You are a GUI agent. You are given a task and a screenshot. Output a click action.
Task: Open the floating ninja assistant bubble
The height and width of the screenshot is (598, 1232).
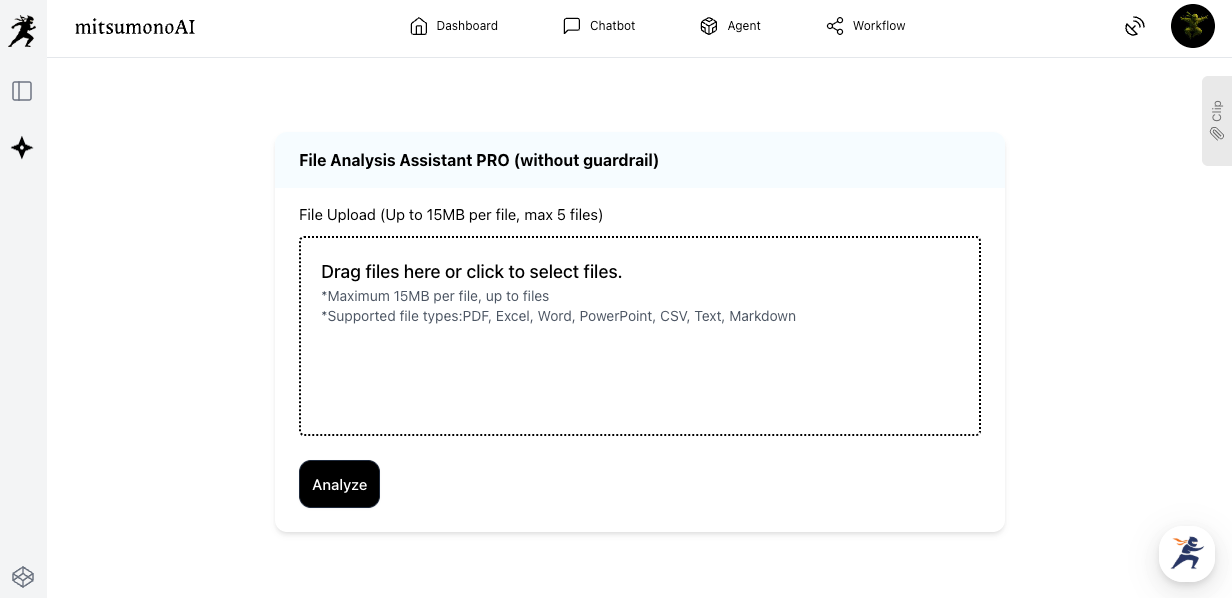(1186, 553)
